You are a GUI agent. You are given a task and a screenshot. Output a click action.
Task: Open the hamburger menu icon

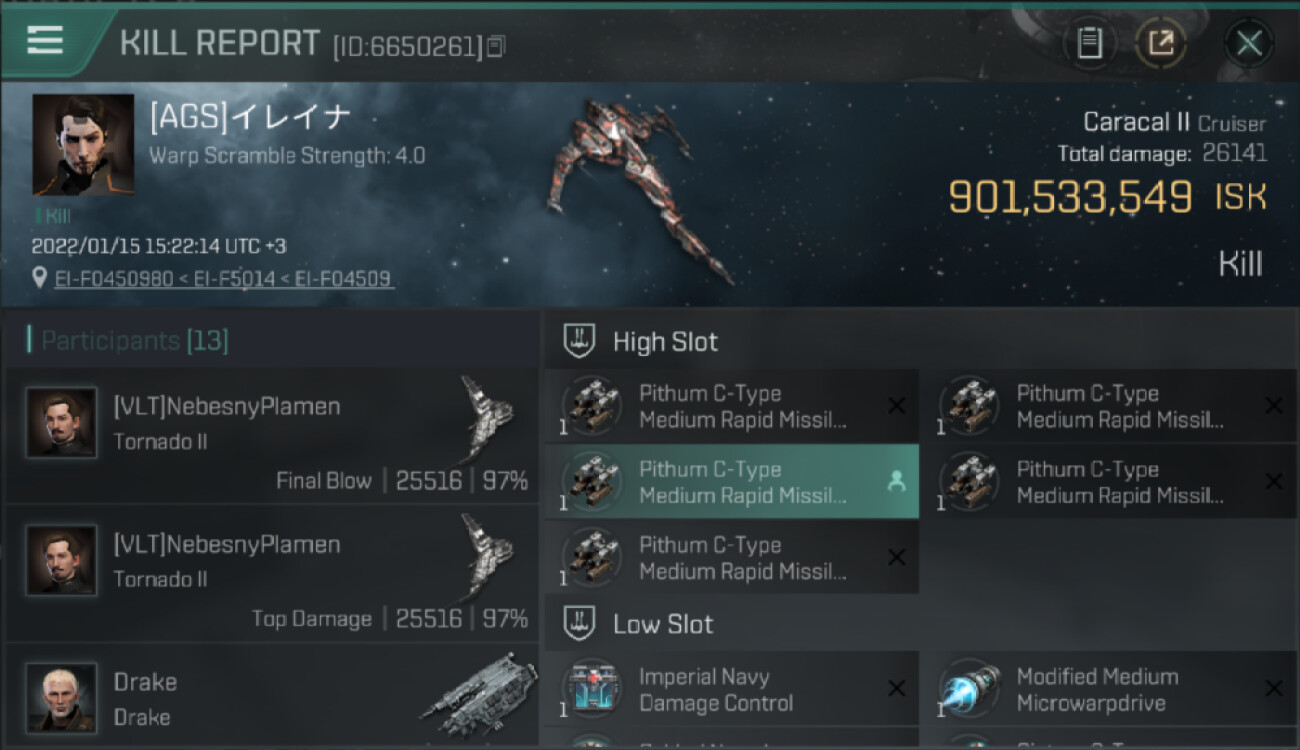coord(45,40)
